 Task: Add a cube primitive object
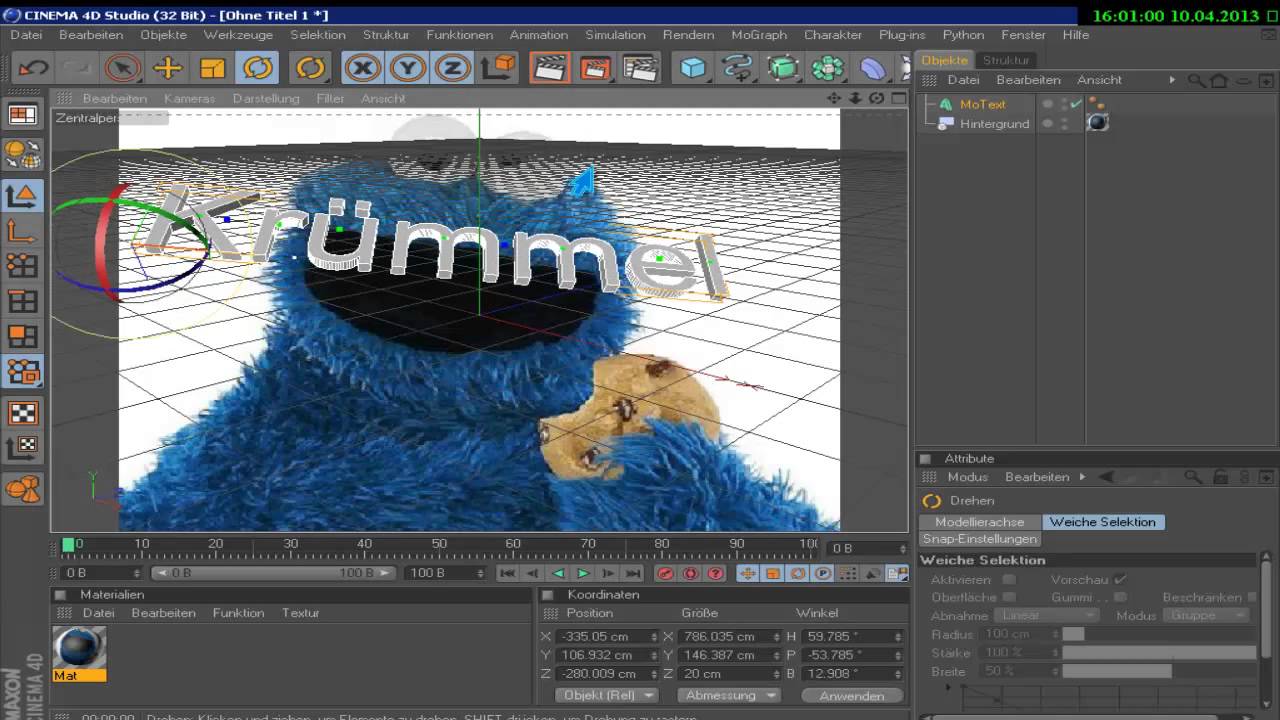[692, 68]
